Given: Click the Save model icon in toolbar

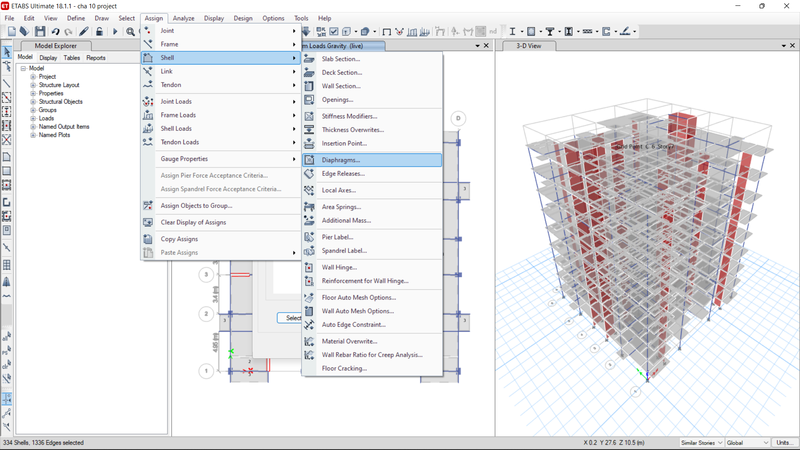Looking at the screenshot, I should [x=40, y=32].
